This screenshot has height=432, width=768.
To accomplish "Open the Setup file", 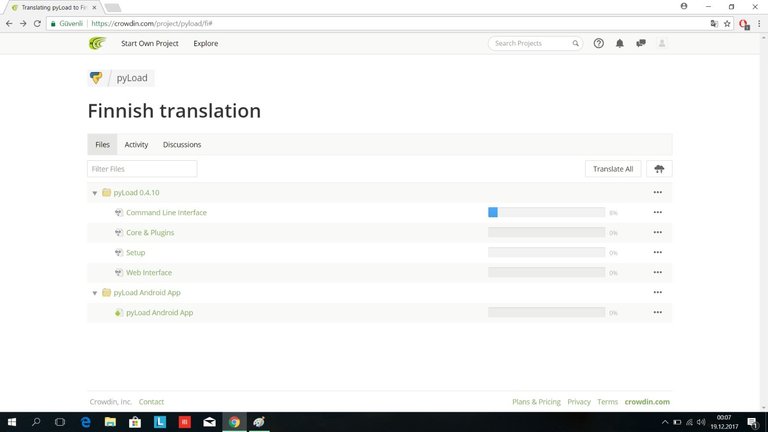I will 136,253.
